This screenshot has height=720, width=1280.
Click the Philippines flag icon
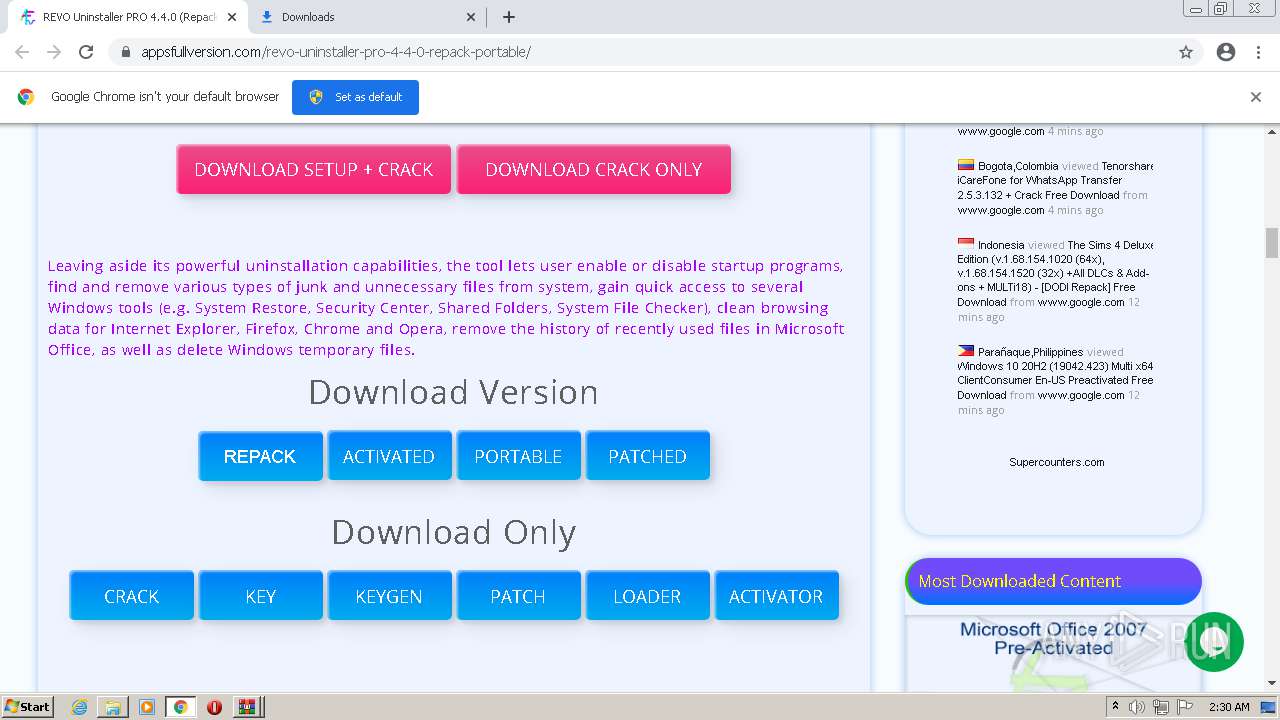click(966, 351)
